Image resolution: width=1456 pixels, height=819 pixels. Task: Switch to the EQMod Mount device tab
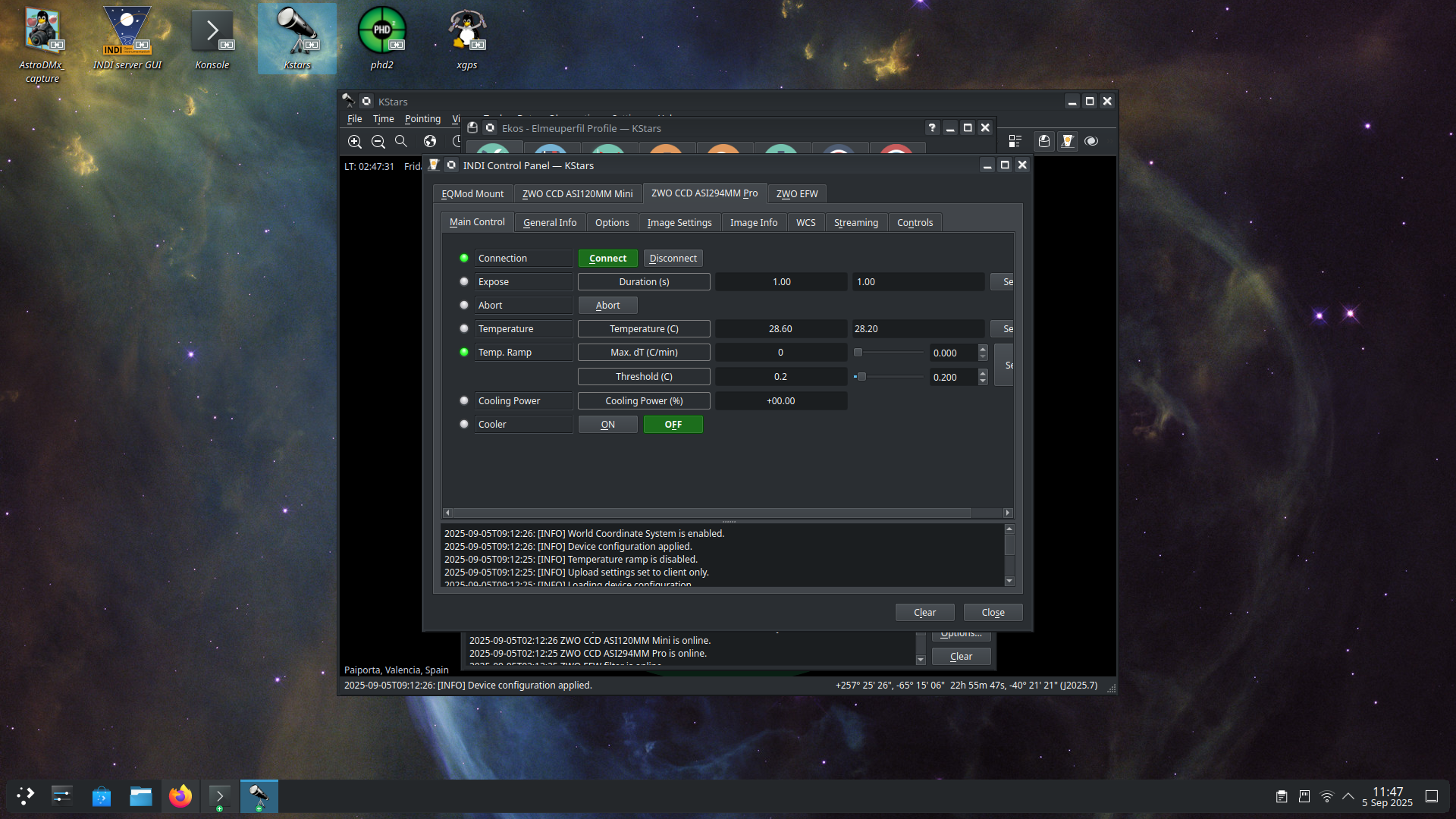[472, 193]
